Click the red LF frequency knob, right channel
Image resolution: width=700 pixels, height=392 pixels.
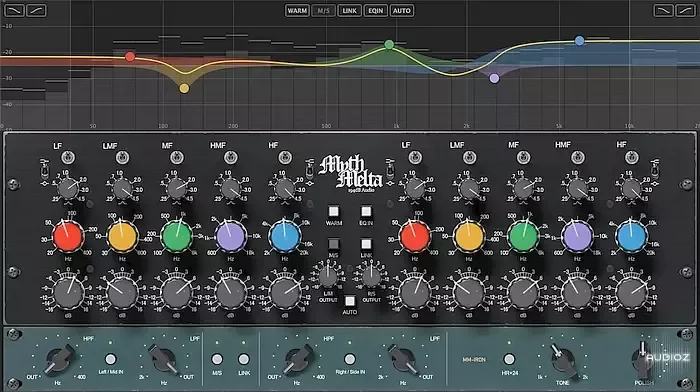point(415,237)
